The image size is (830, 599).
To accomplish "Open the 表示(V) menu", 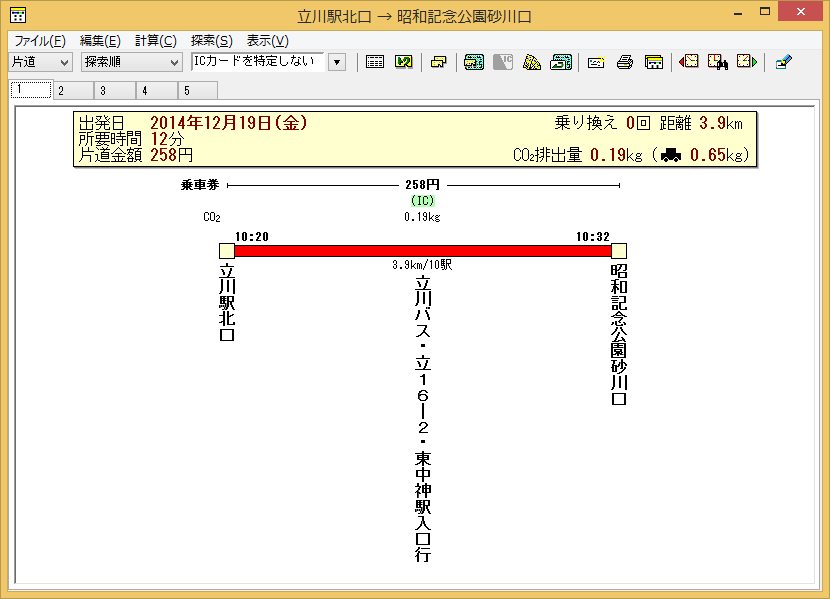I will point(267,41).
